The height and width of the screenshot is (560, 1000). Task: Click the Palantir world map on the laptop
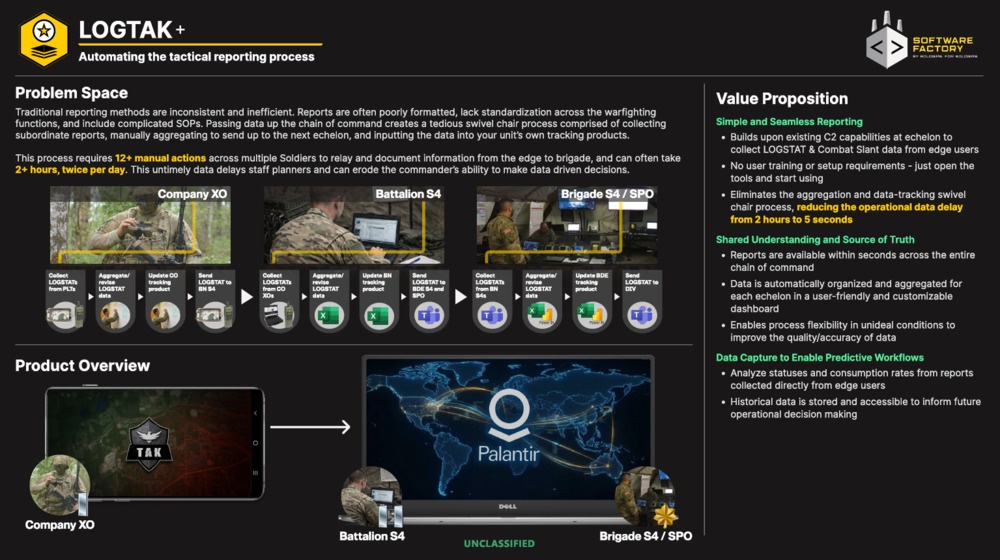(508, 429)
